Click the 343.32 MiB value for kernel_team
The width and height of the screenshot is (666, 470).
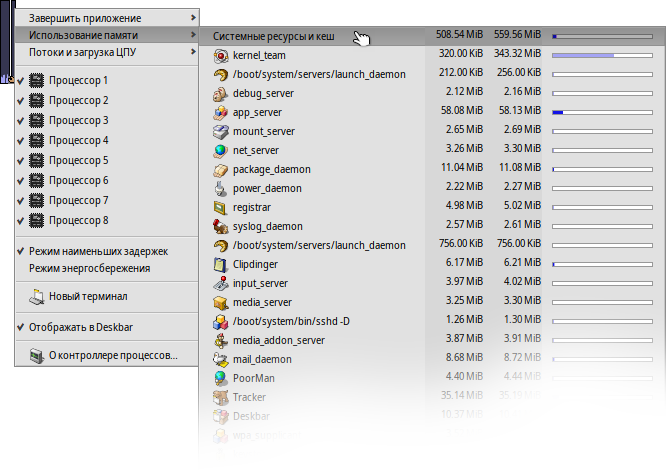point(517,53)
